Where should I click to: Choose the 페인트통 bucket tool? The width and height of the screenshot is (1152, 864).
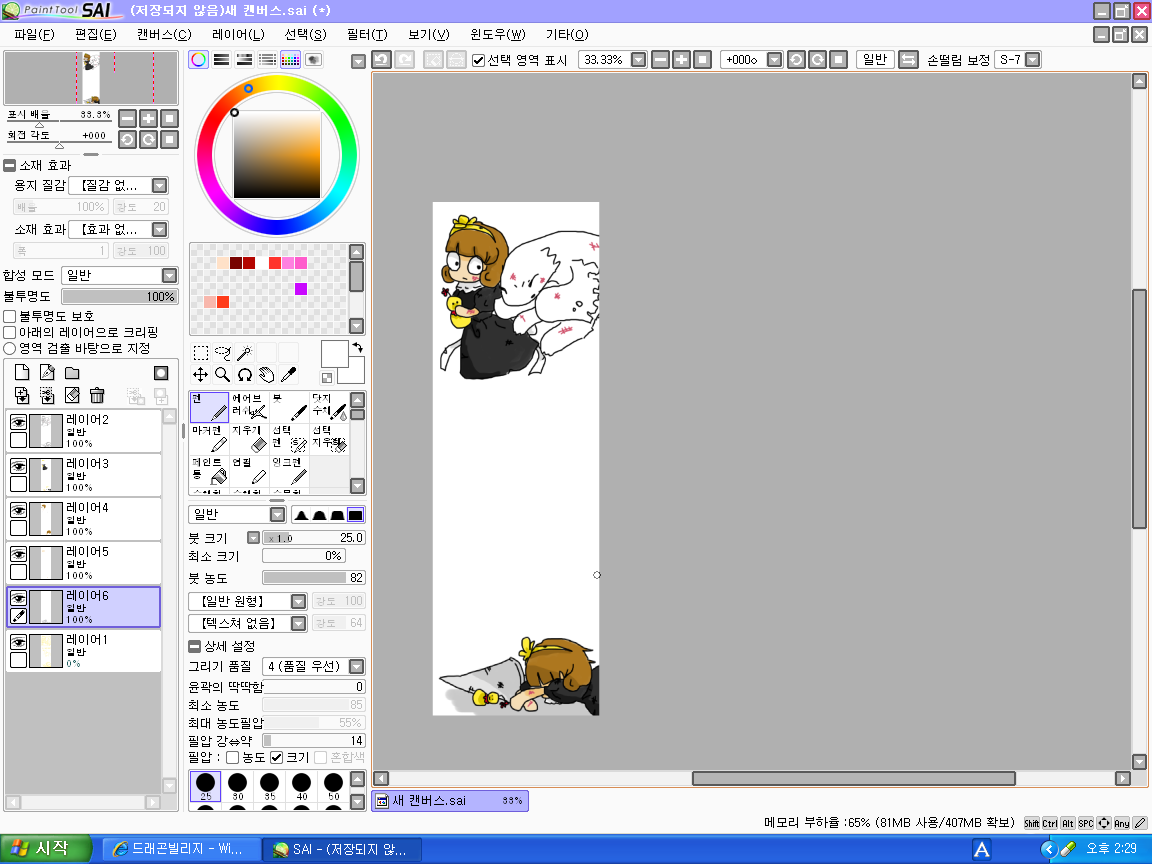tap(209, 471)
